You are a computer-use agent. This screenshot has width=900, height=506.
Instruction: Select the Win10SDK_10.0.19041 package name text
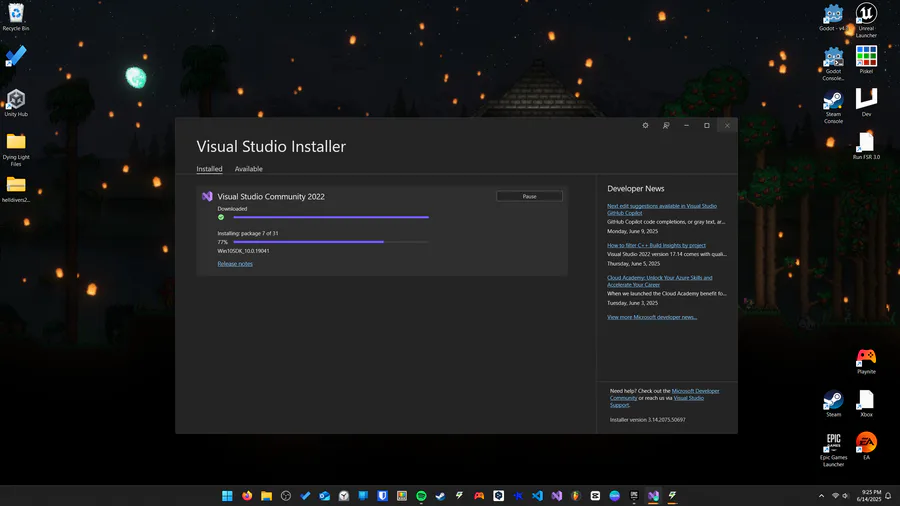click(243, 251)
